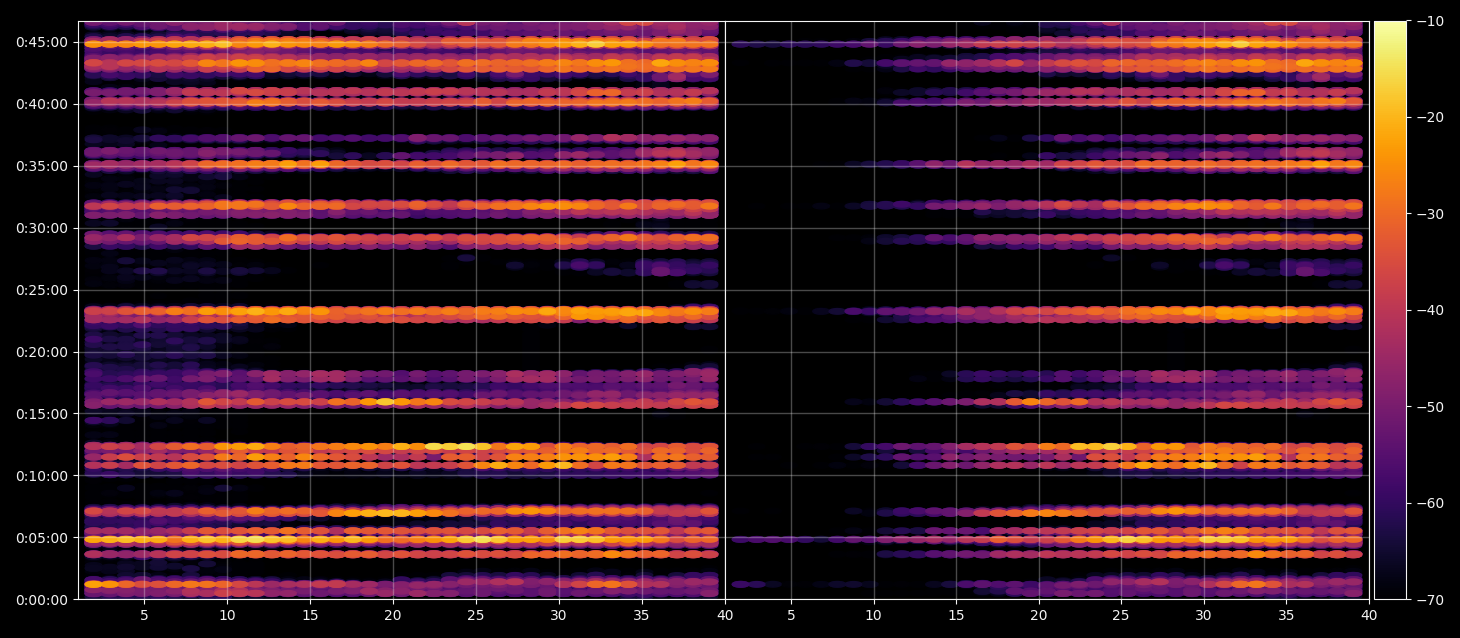
Task: Click the 0:40:00 y-axis time label
Action: pyautogui.click(x=42, y=103)
